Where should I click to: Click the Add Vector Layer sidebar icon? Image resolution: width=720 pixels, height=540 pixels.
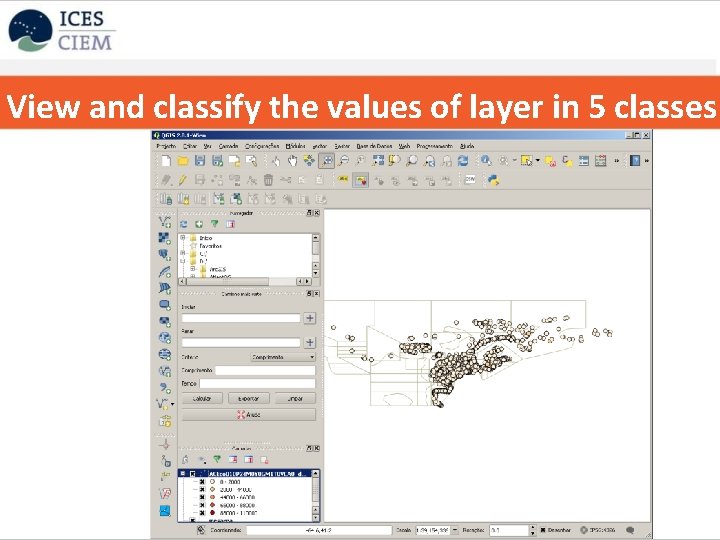click(x=165, y=222)
